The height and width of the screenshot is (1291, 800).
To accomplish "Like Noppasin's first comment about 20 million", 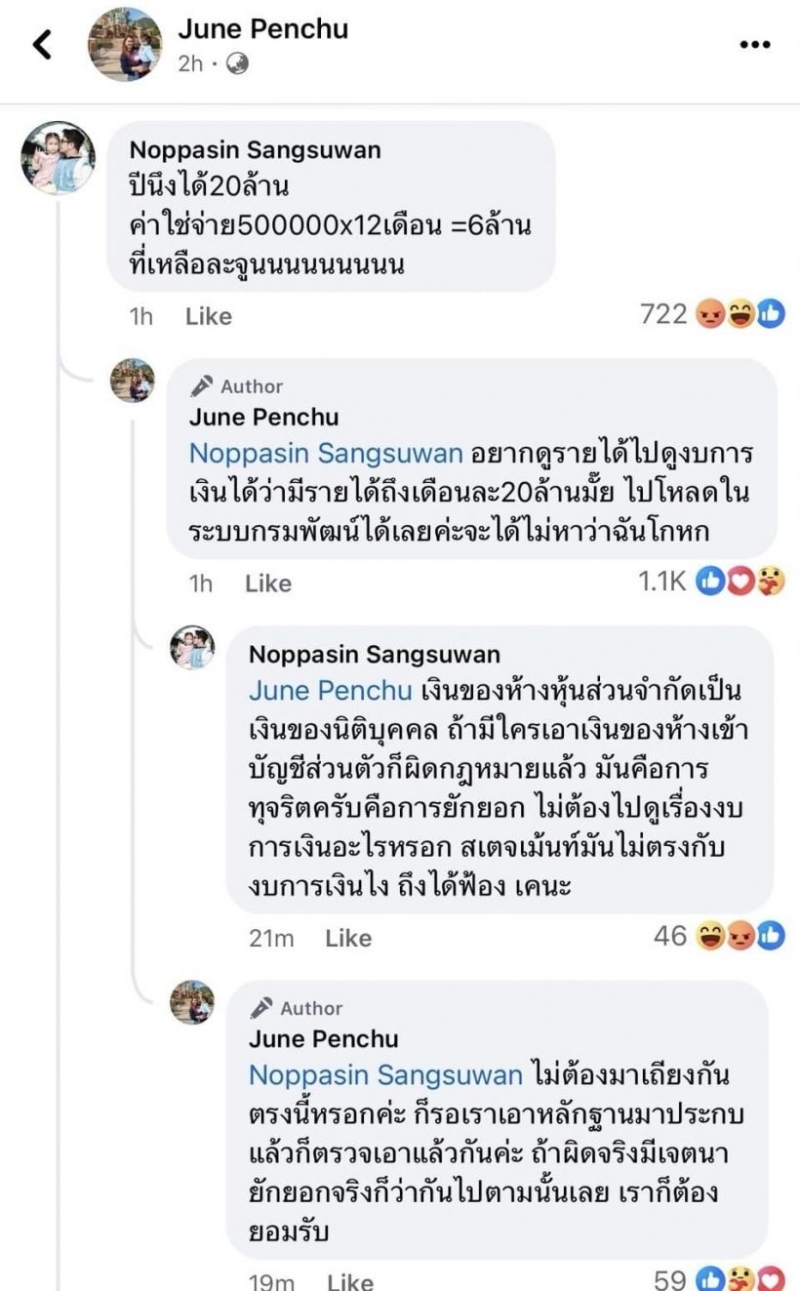I will (208, 316).
